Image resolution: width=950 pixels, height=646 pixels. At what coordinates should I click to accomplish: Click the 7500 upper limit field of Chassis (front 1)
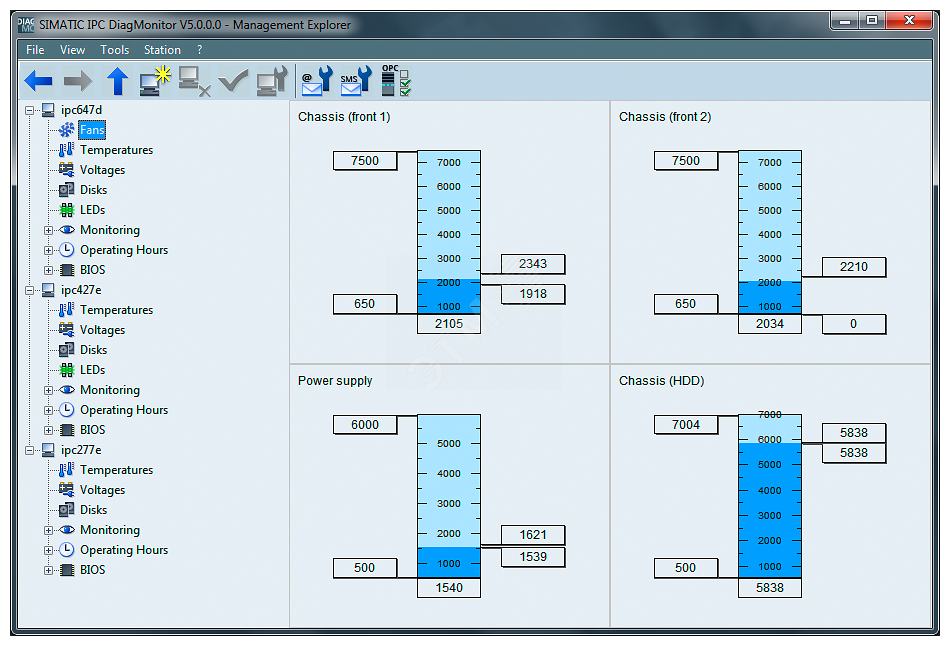[365, 161]
